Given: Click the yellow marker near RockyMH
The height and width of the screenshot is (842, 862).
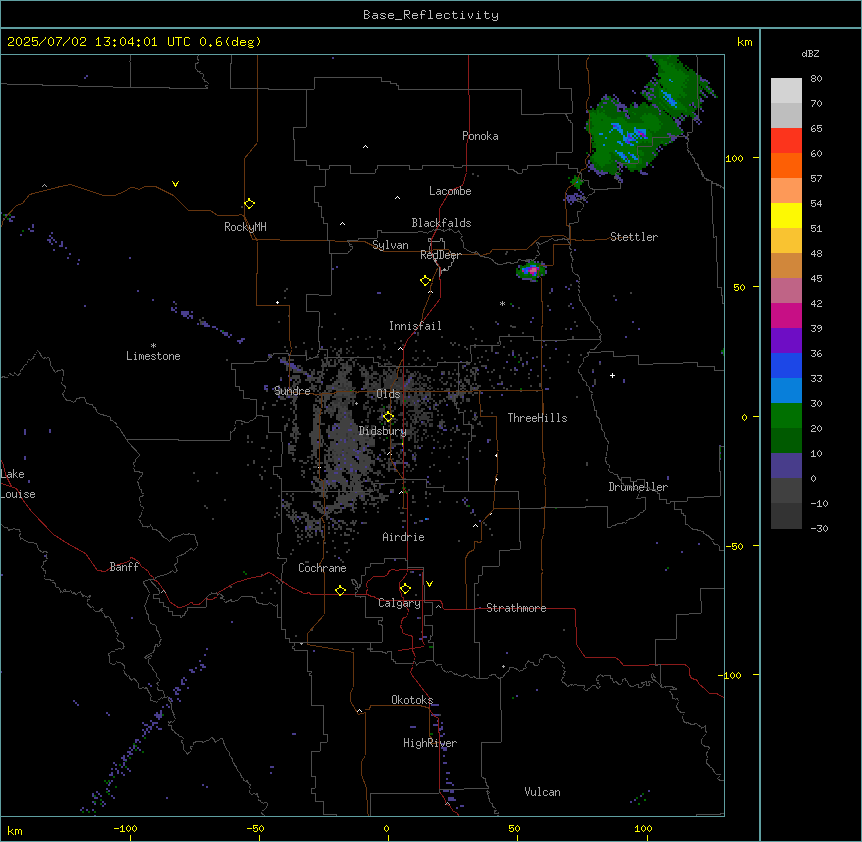Looking at the screenshot, I should [249, 204].
